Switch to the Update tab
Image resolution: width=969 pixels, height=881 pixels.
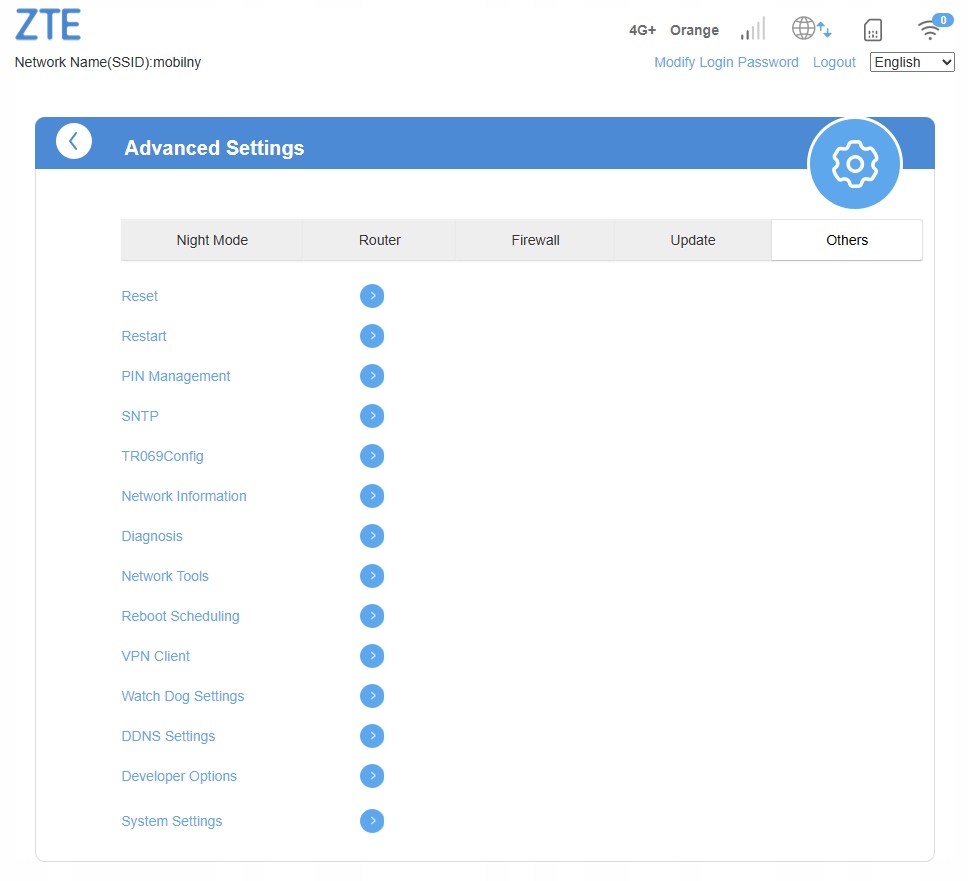tap(693, 240)
